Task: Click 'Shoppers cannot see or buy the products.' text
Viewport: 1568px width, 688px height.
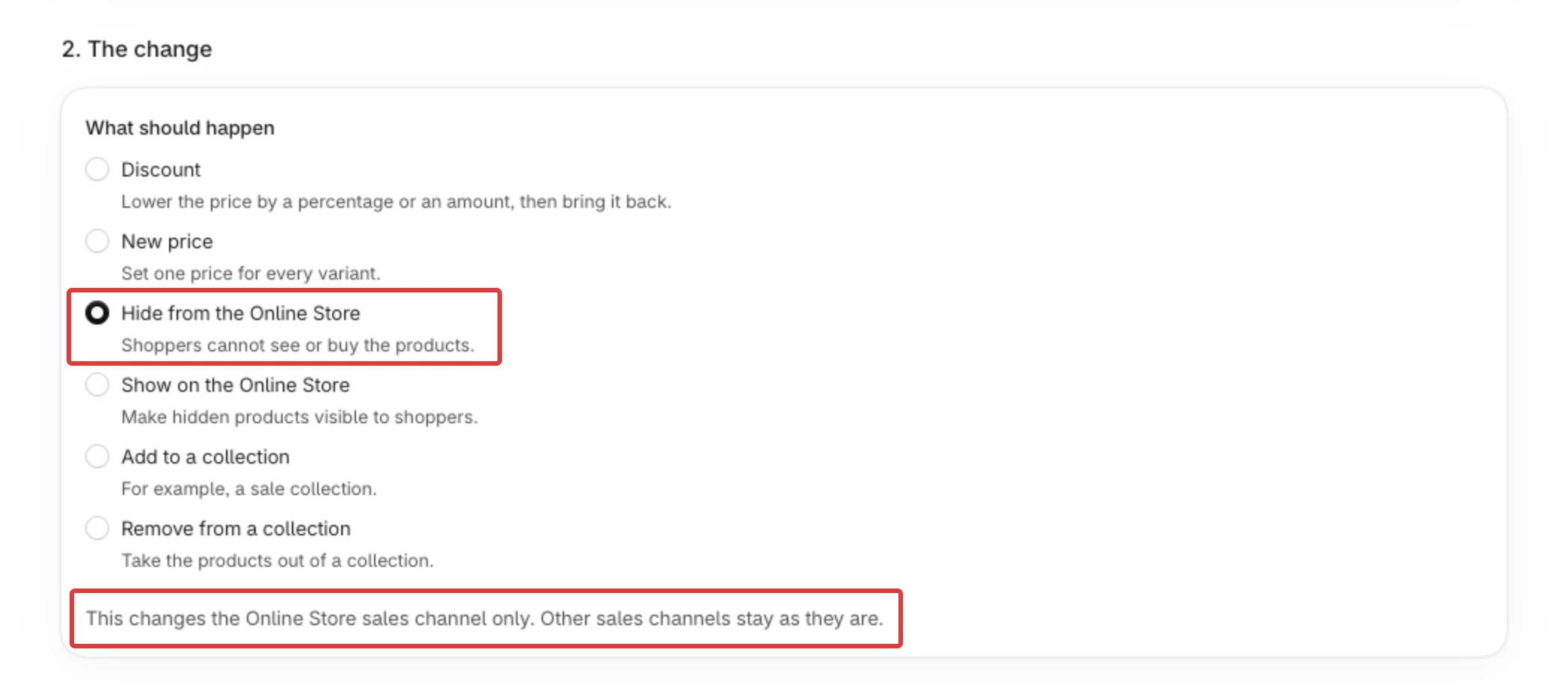Action: tap(298, 345)
